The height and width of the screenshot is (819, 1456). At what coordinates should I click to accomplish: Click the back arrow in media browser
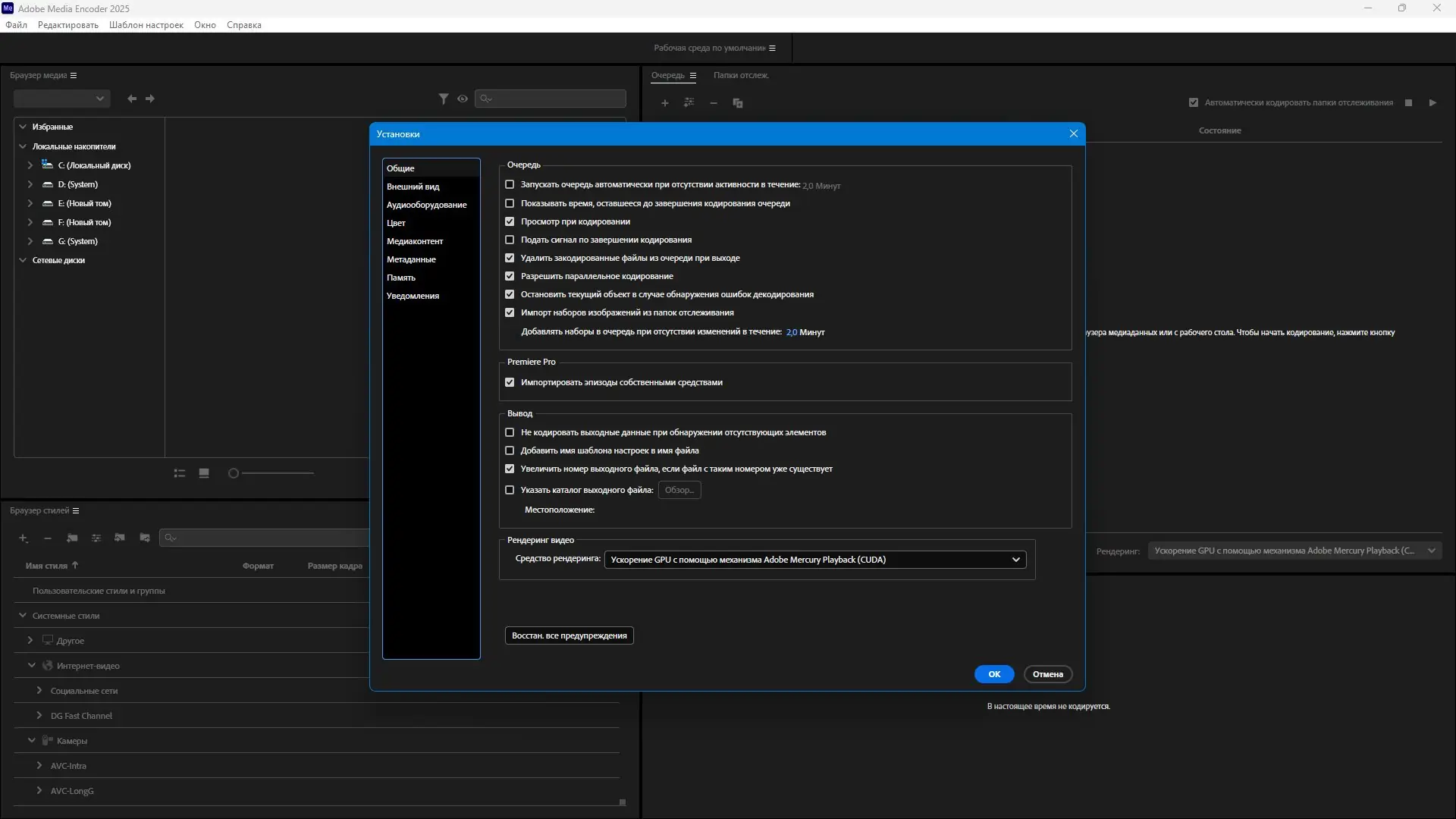[x=132, y=99]
